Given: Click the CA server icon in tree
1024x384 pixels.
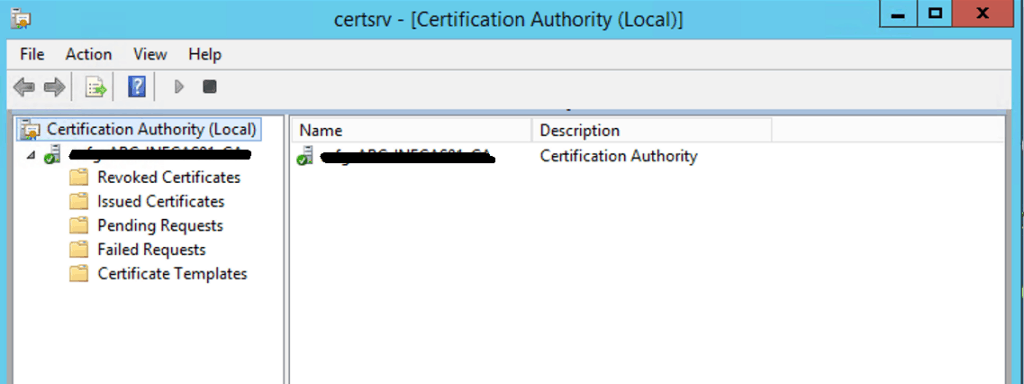Looking at the screenshot, I should 52,155.
